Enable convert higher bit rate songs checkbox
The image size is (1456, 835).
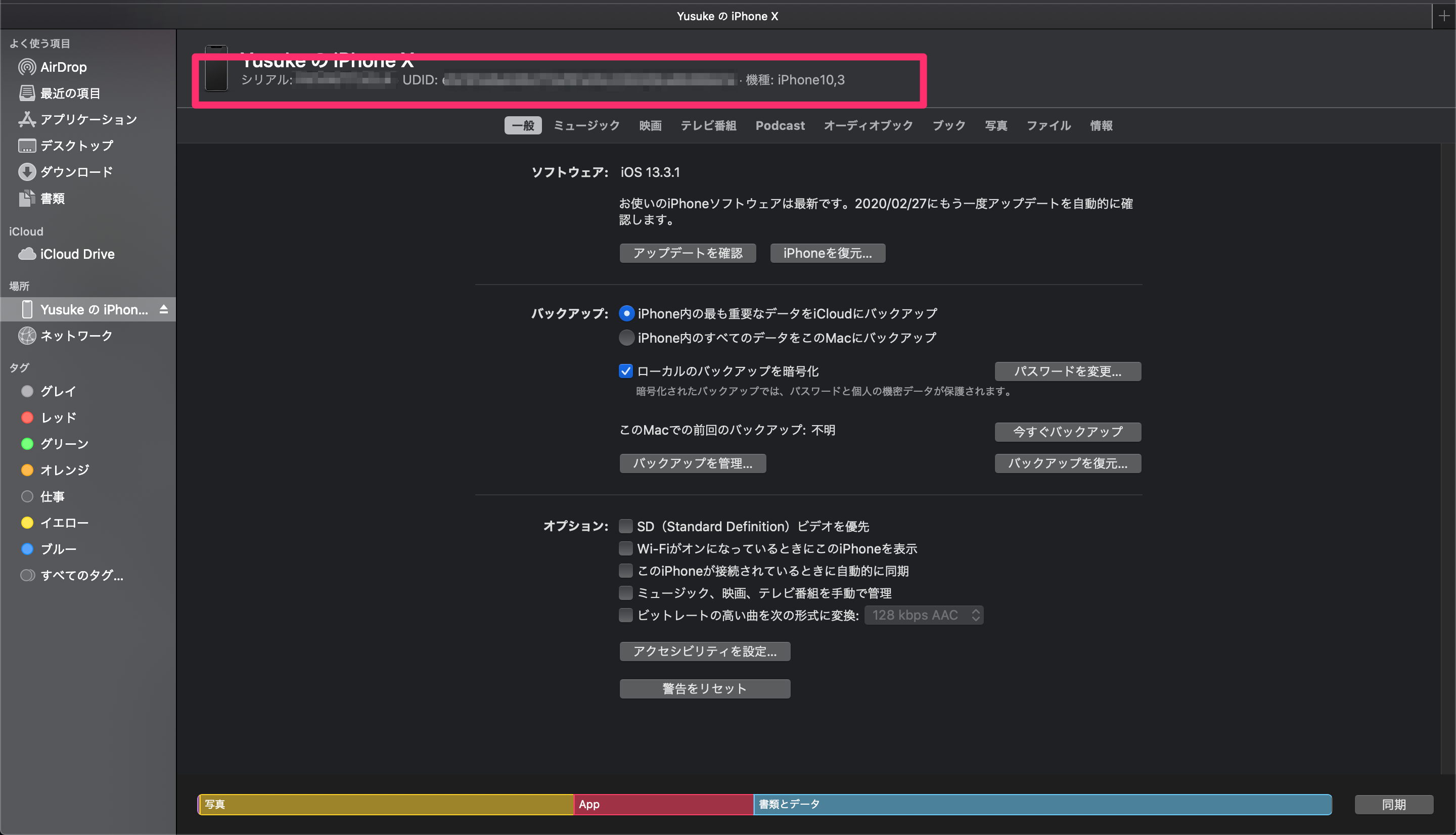click(x=626, y=615)
